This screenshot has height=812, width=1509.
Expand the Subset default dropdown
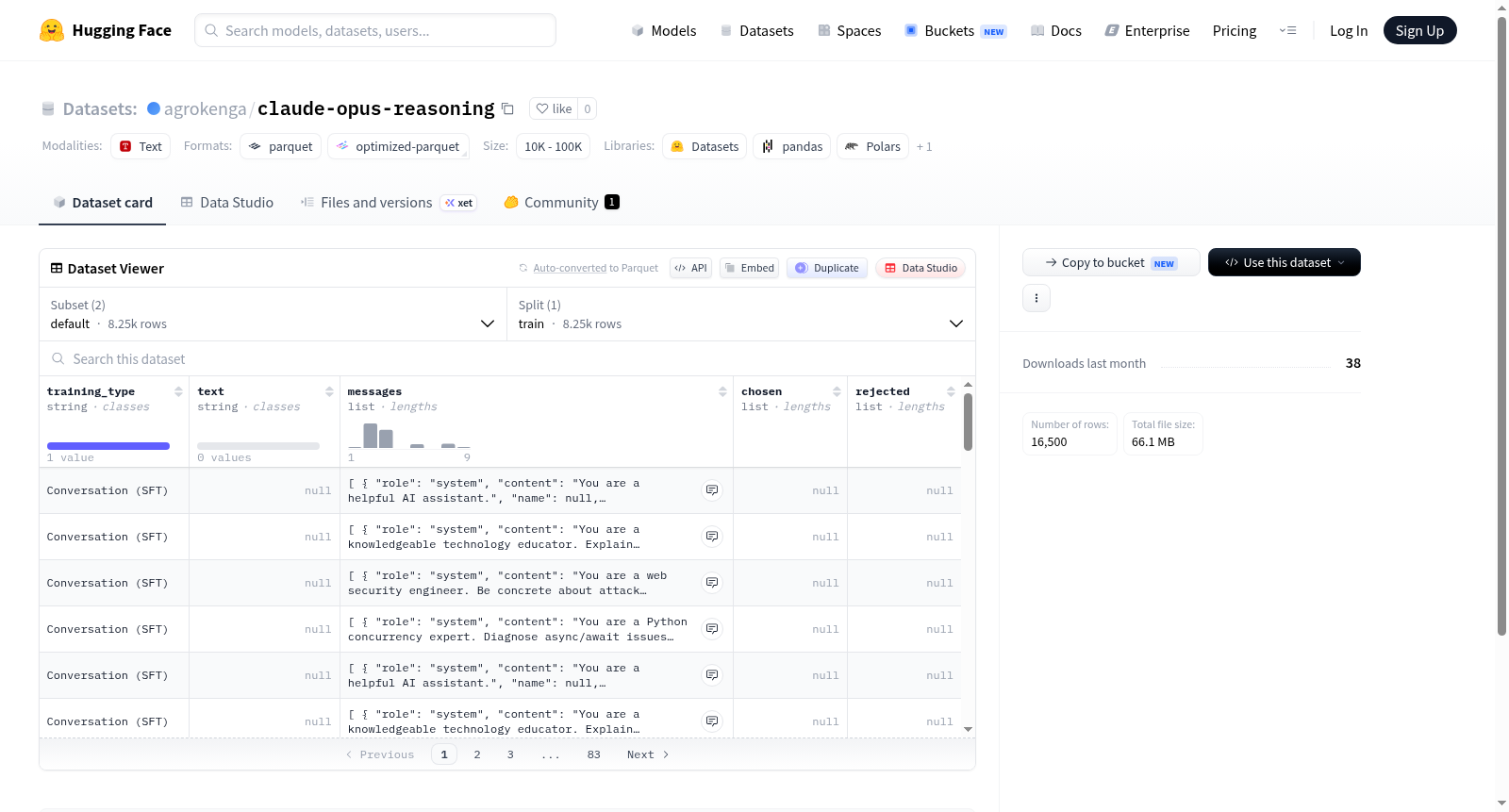pyautogui.click(x=273, y=314)
